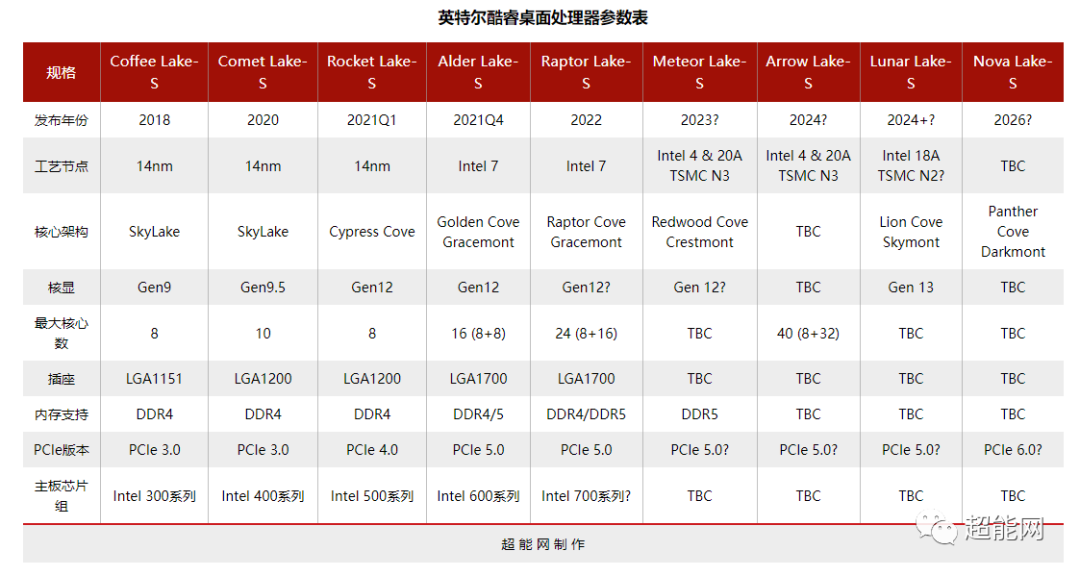Select the Intel 500系列 chipset cell
Screen dimensions: 1080x576
point(372,496)
